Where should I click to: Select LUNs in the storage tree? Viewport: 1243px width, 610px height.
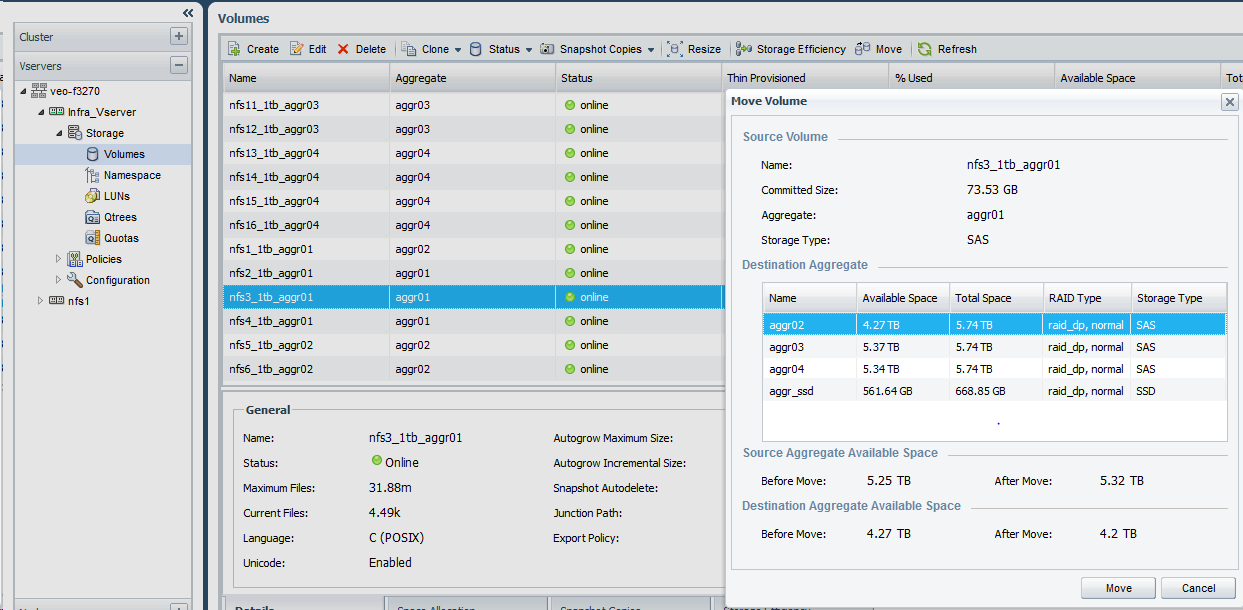(116, 196)
